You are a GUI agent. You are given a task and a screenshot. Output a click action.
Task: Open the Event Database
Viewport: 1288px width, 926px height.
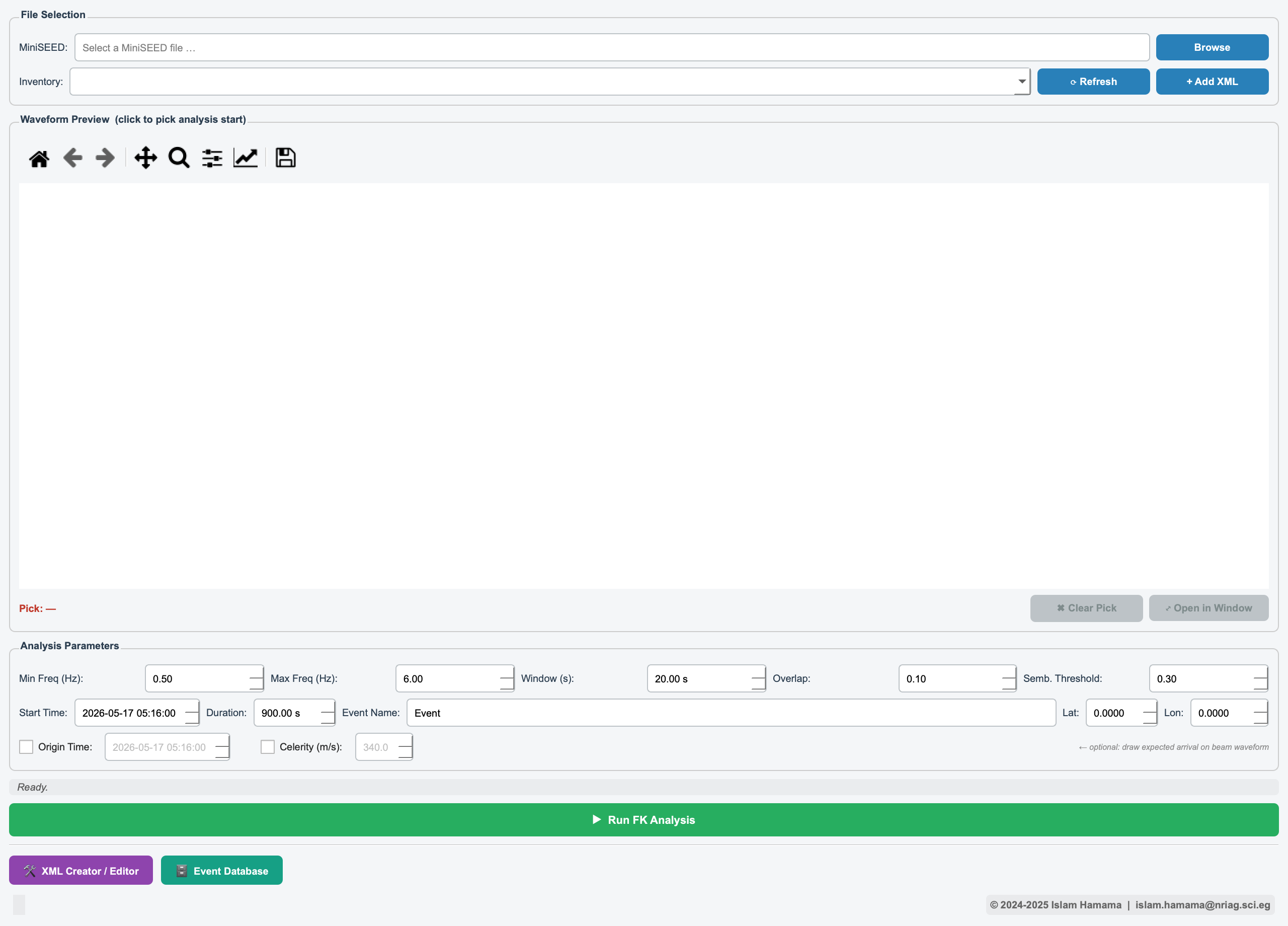click(x=221, y=871)
